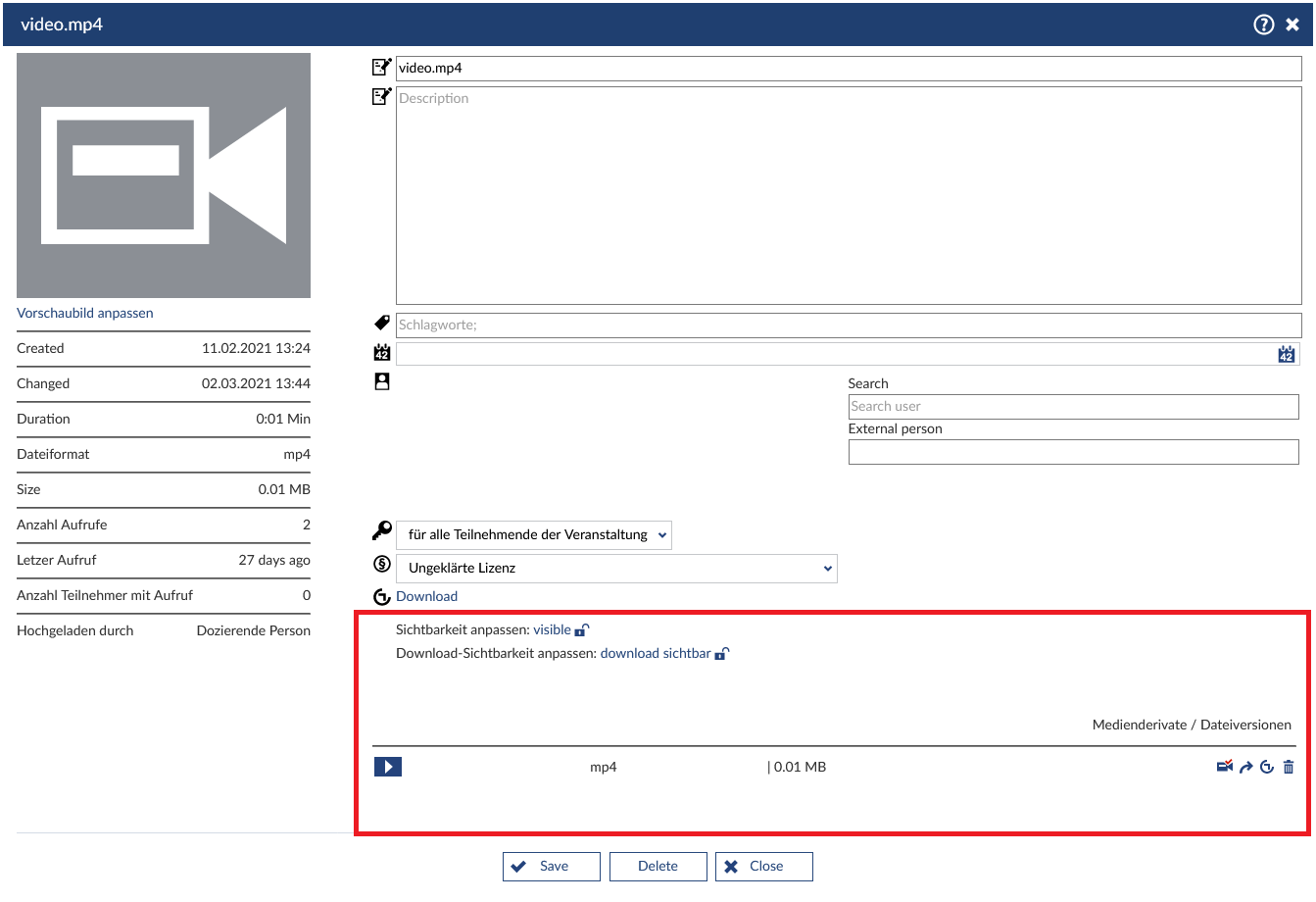1316x902 pixels.
Task: Open calendar picker at date field's right
Action: click(x=1287, y=354)
